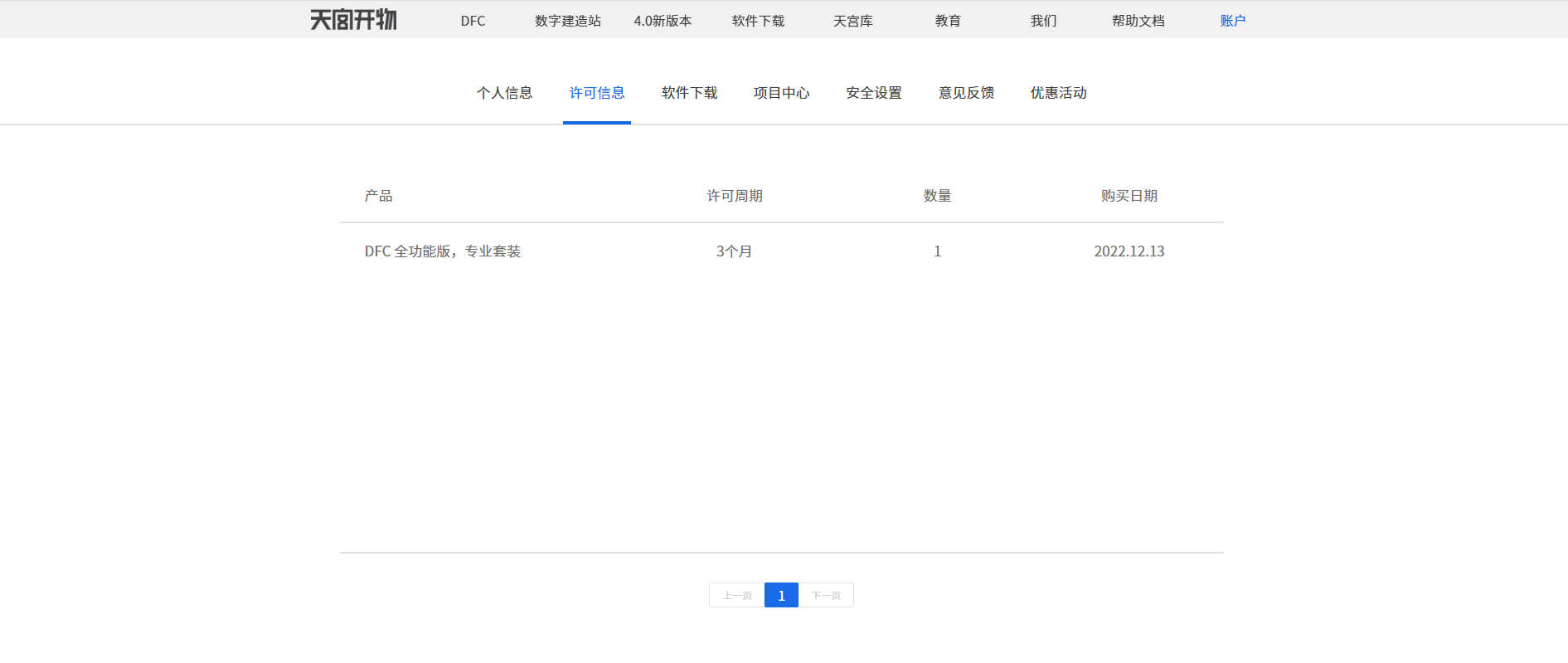This screenshot has height=663, width=1568.
Task: Click the 教育 navigation item
Action: (x=948, y=21)
